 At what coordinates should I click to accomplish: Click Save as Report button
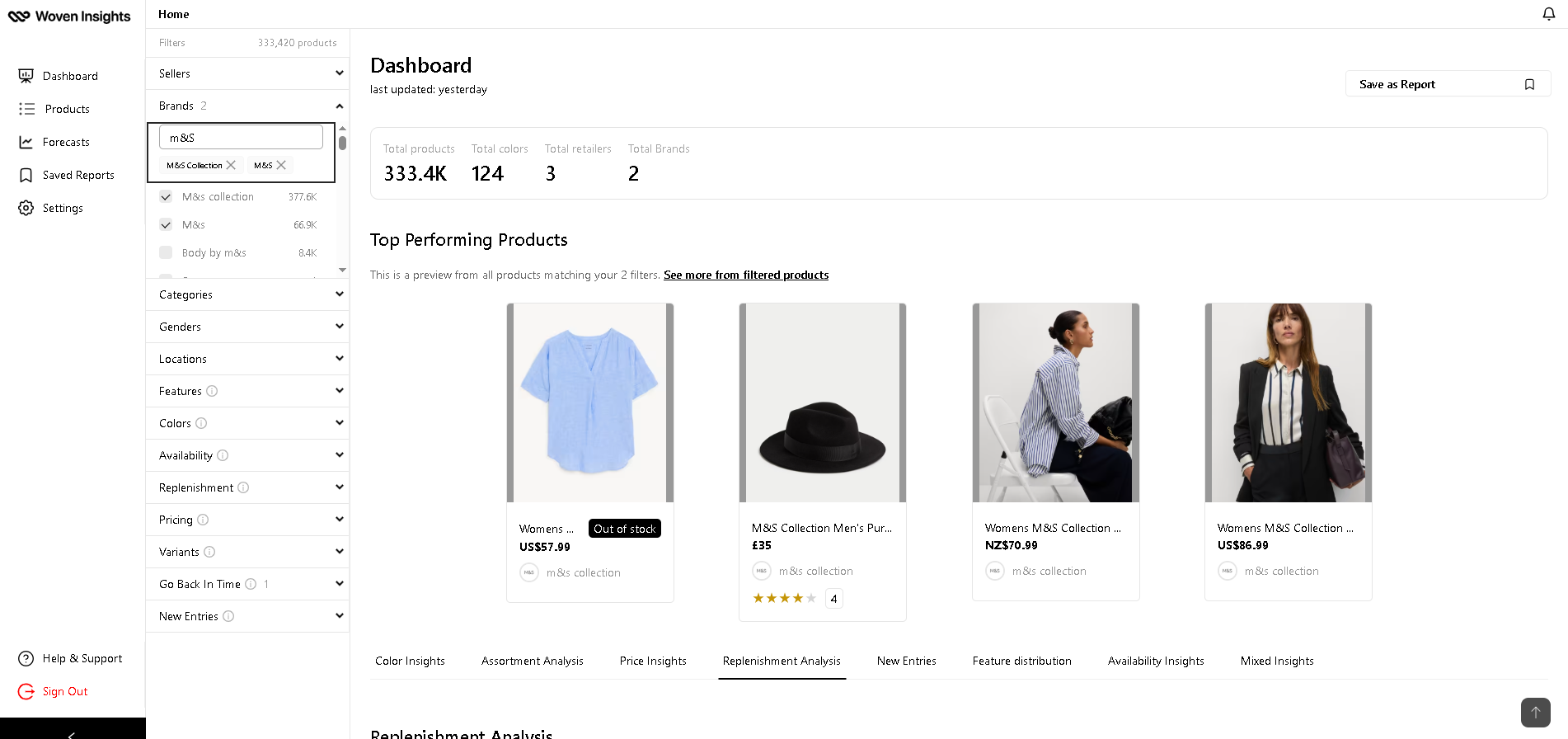click(x=1447, y=84)
